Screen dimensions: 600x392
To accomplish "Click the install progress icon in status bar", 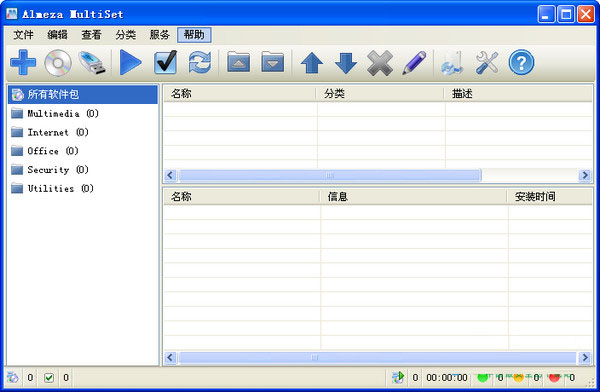I will [398, 377].
